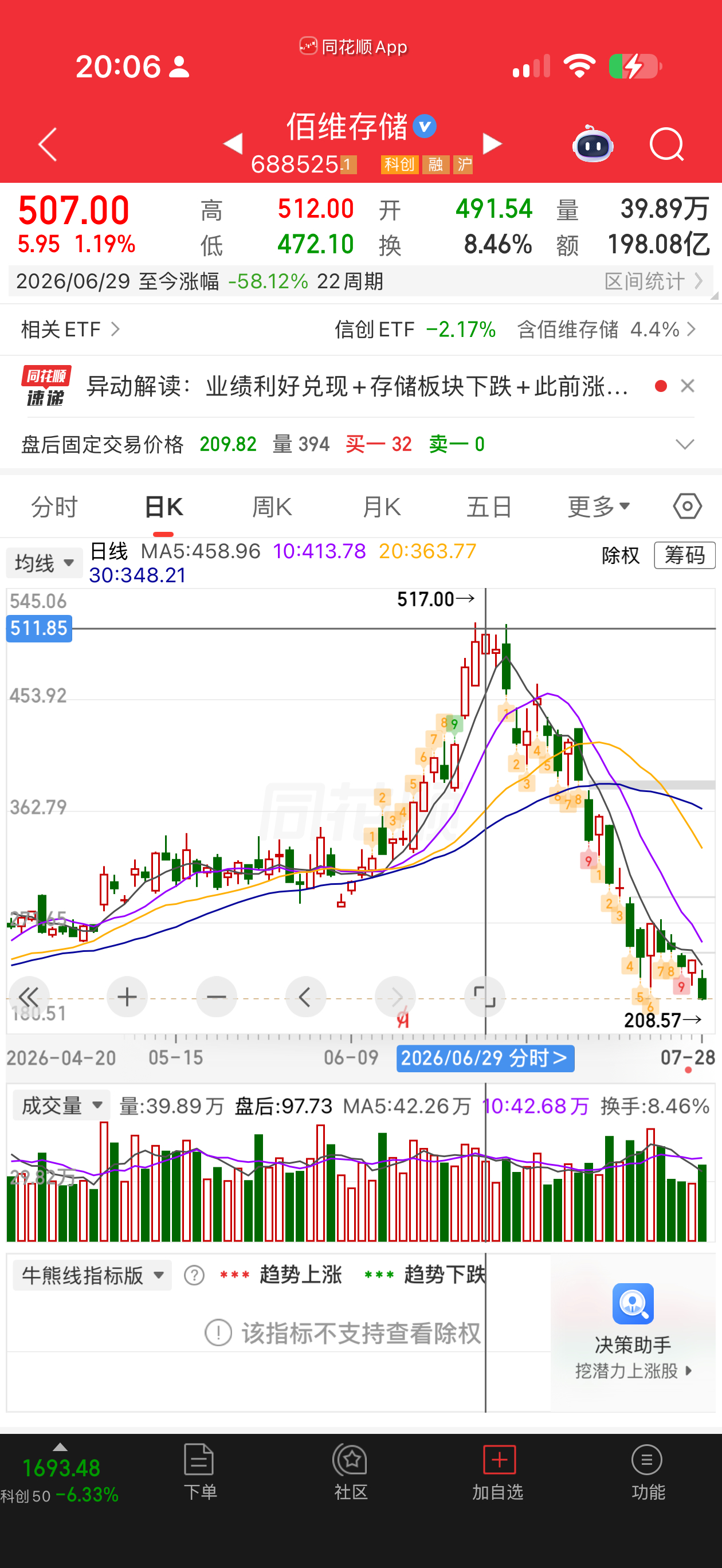The image size is (722, 1568).
Task: Tap 同花顺 App return pill at top
Action: (353, 47)
